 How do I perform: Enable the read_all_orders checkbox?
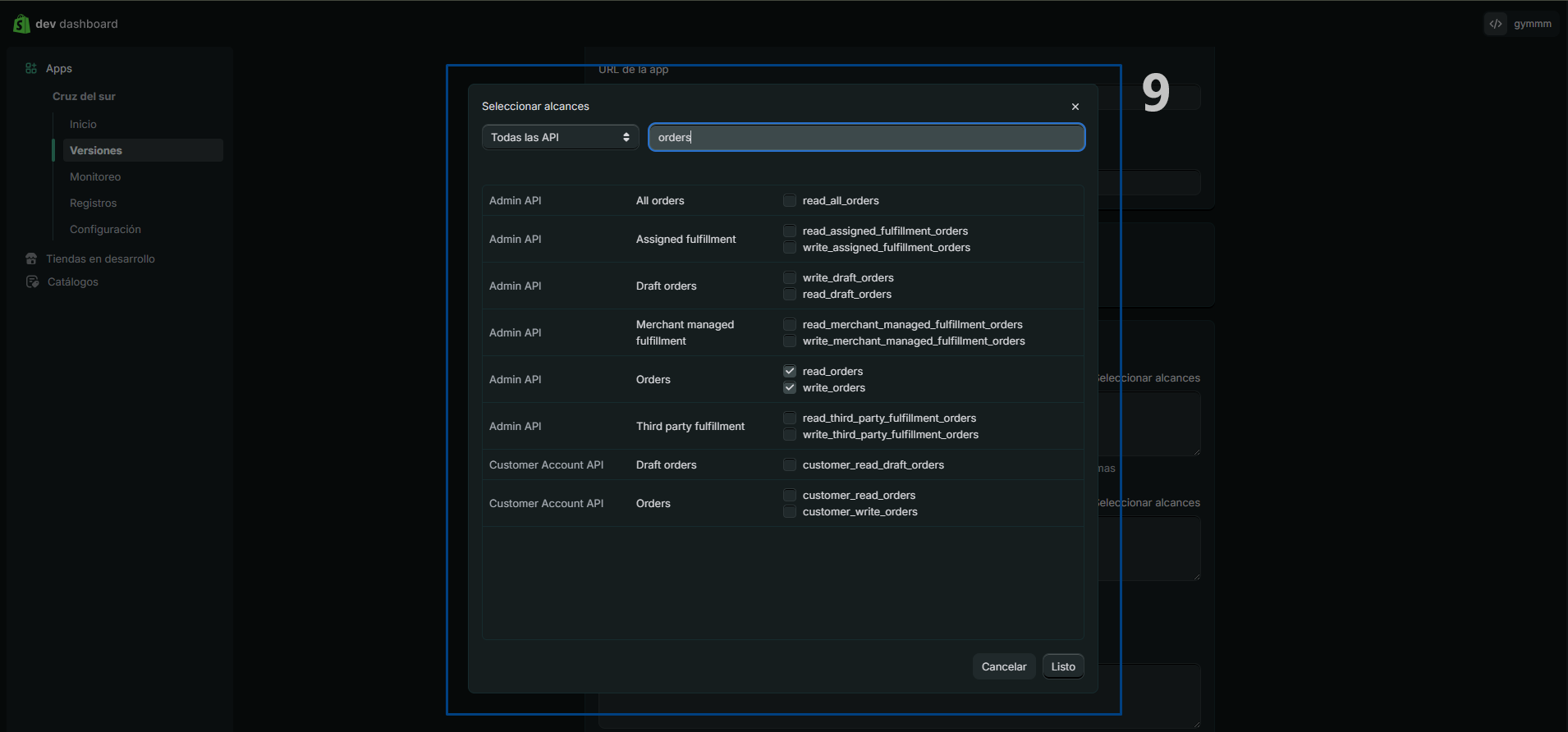click(x=790, y=200)
